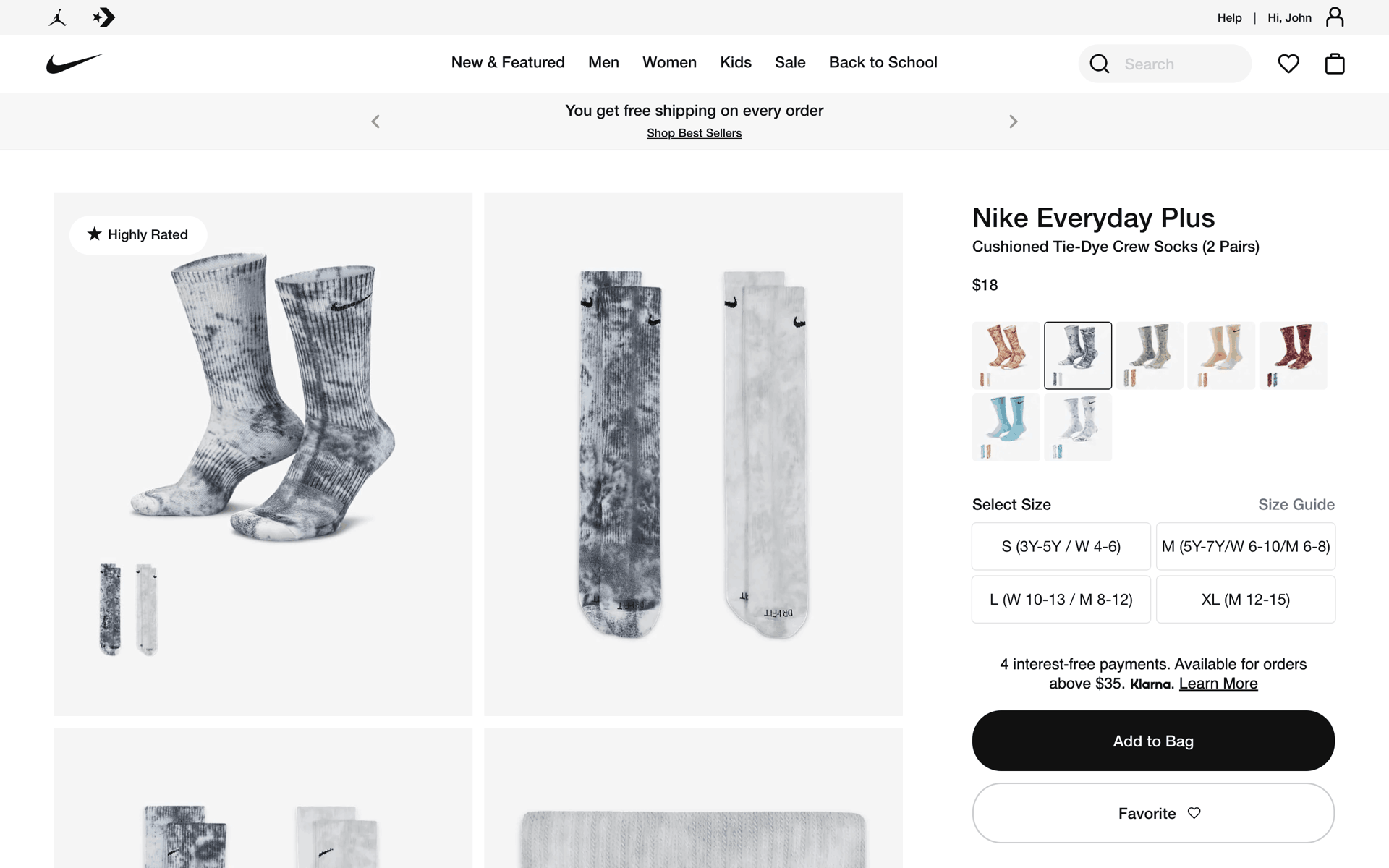Click the Cushioned Tie-Dye Crew Socks subtitle
Viewport: 1389px width, 868px height.
[1116, 247]
